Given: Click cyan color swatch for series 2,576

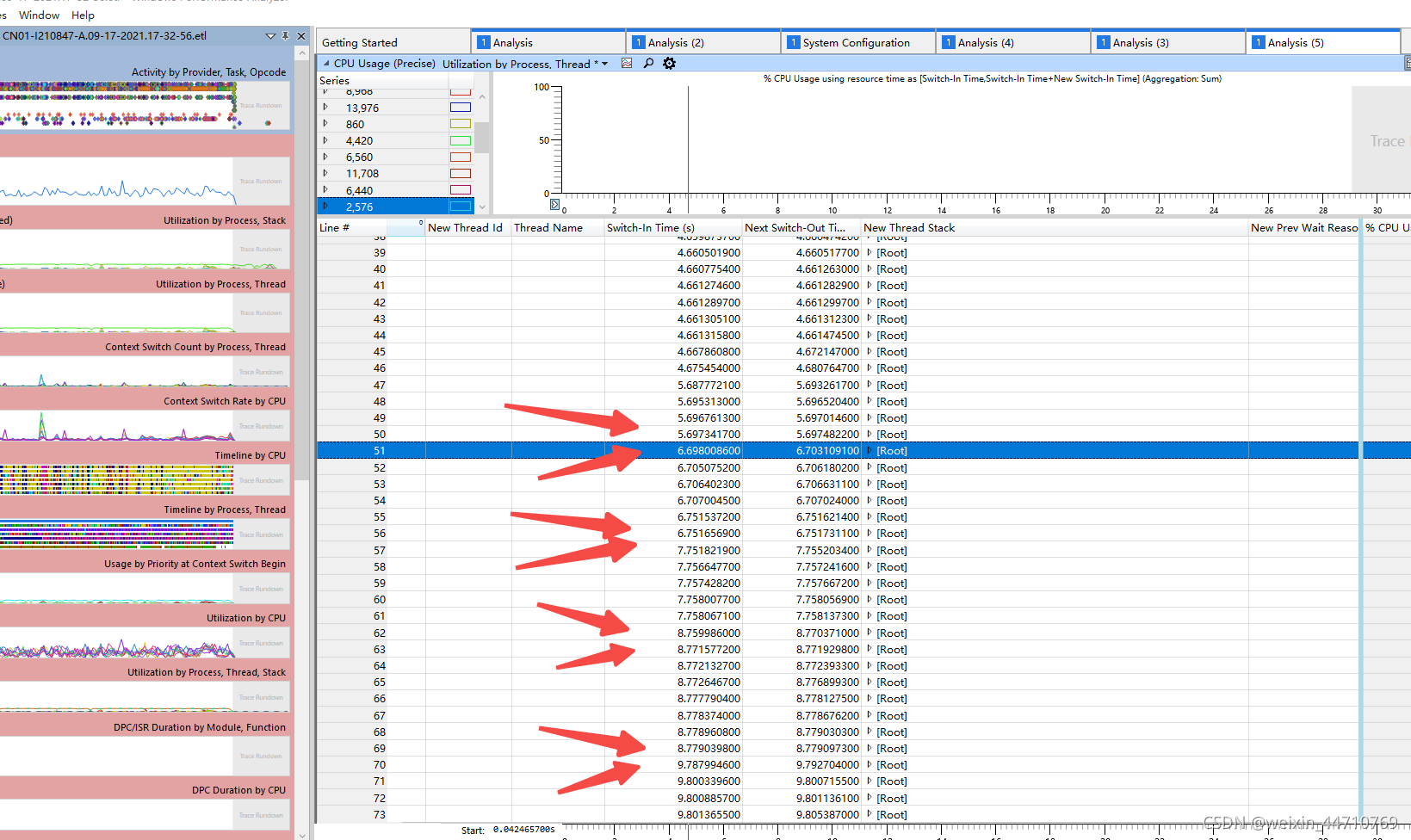Looking at the screenshot, I should (461, 207).
